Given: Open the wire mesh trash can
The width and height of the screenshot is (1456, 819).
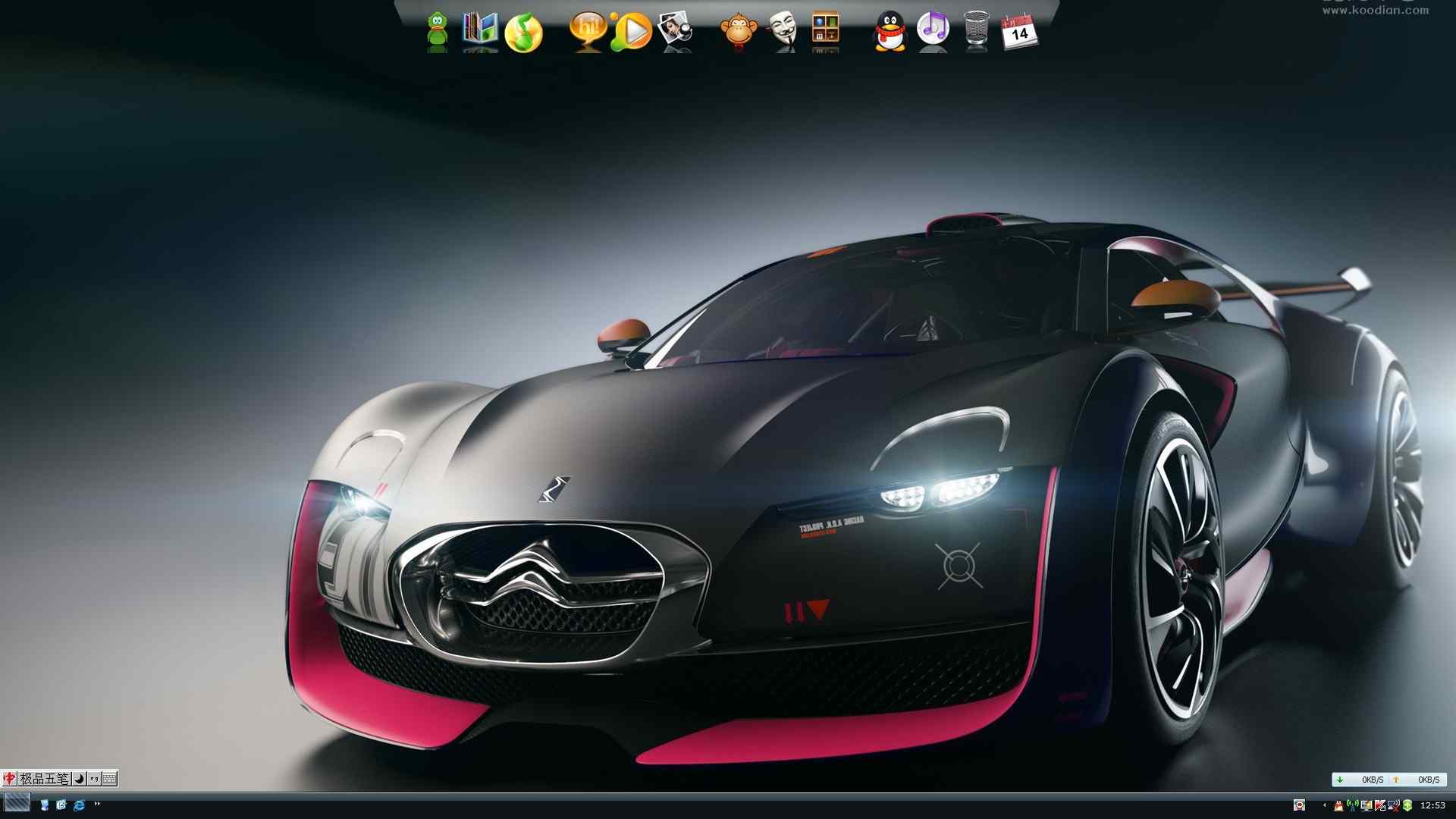Looking at the screenshot, I should [x=977, y=30].
